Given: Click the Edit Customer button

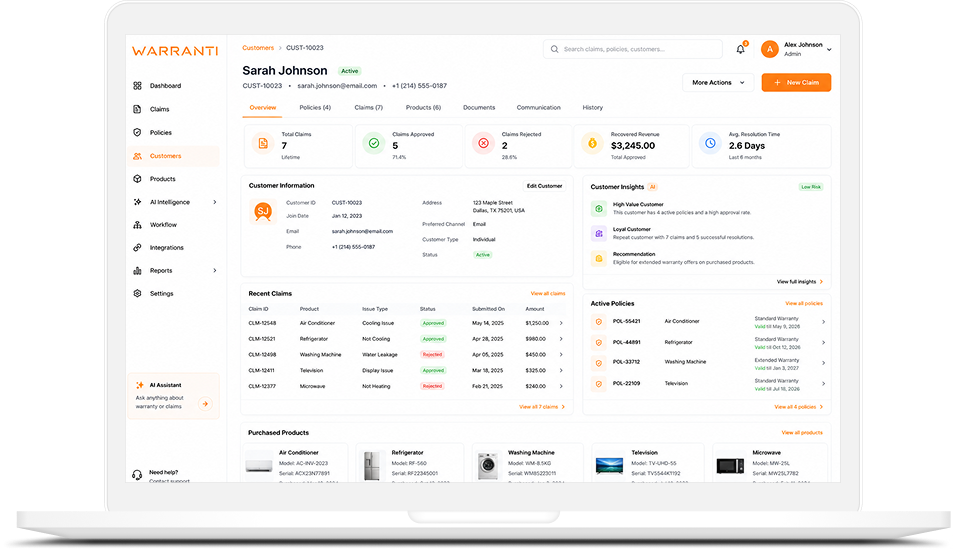Looking at the screenshot, I should pyautogui.click(x=544, y=186).
